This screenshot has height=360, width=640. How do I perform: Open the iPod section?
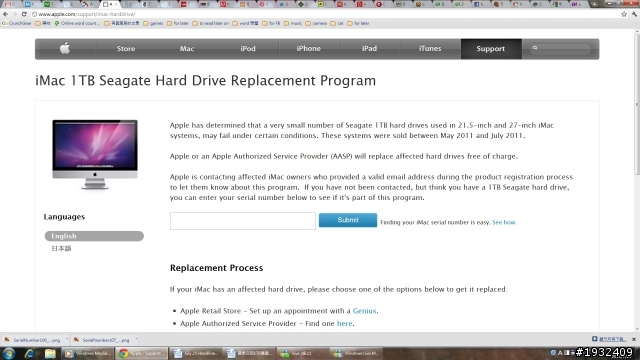[248, 49]
